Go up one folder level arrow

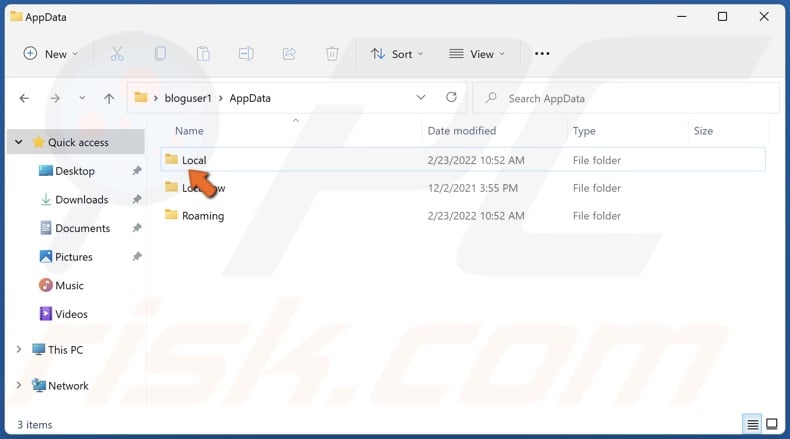(109, 98)
